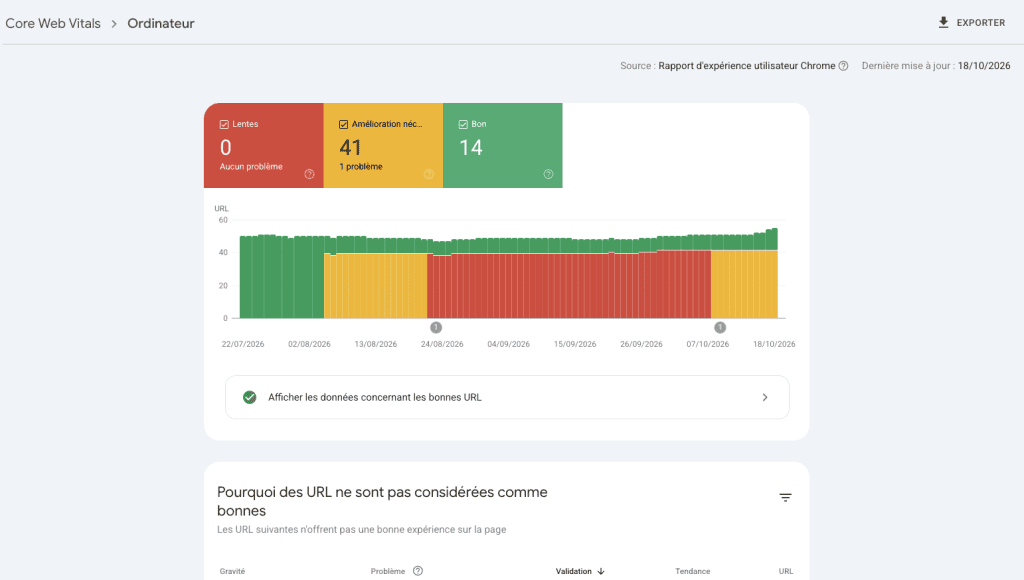The width and height of the screenshot is (1024, 580).
Task: Click the 1 problème text on yellow card
Action: (x=361, y=167)
